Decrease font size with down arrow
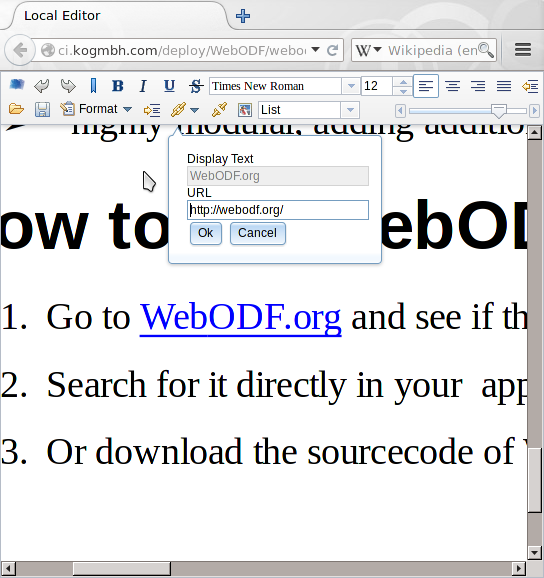Screen dimensions: 544x578 pyautogui.click(x=403, y=91)
